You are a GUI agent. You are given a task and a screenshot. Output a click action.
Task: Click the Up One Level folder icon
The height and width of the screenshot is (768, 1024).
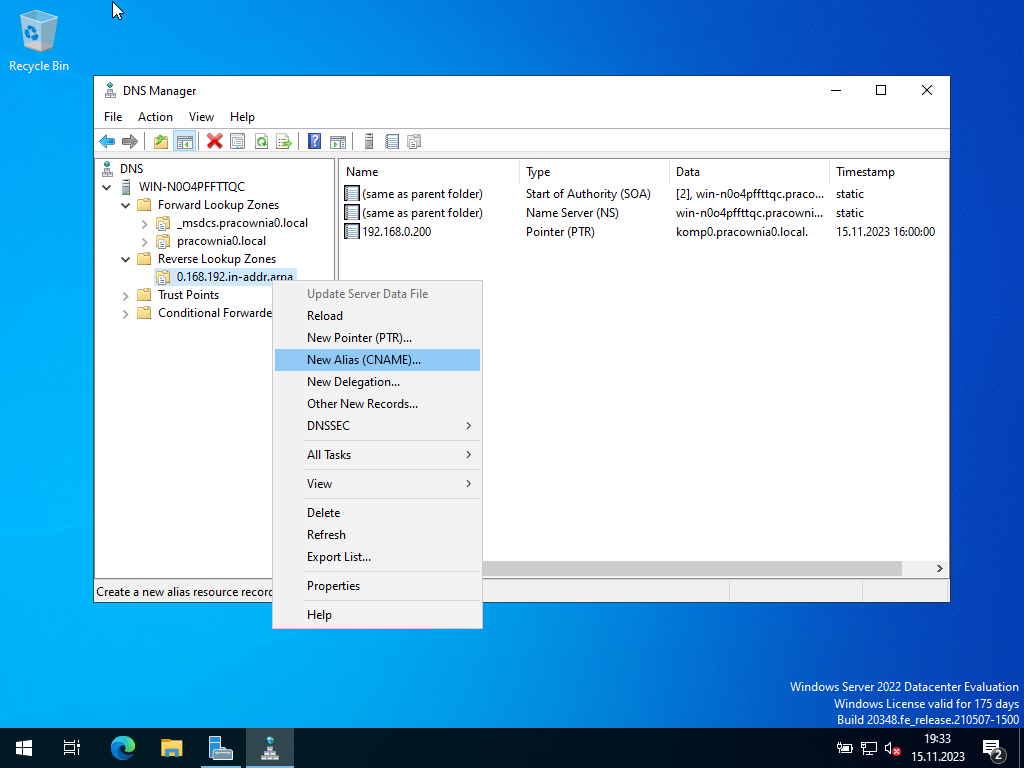click(161, 141)
